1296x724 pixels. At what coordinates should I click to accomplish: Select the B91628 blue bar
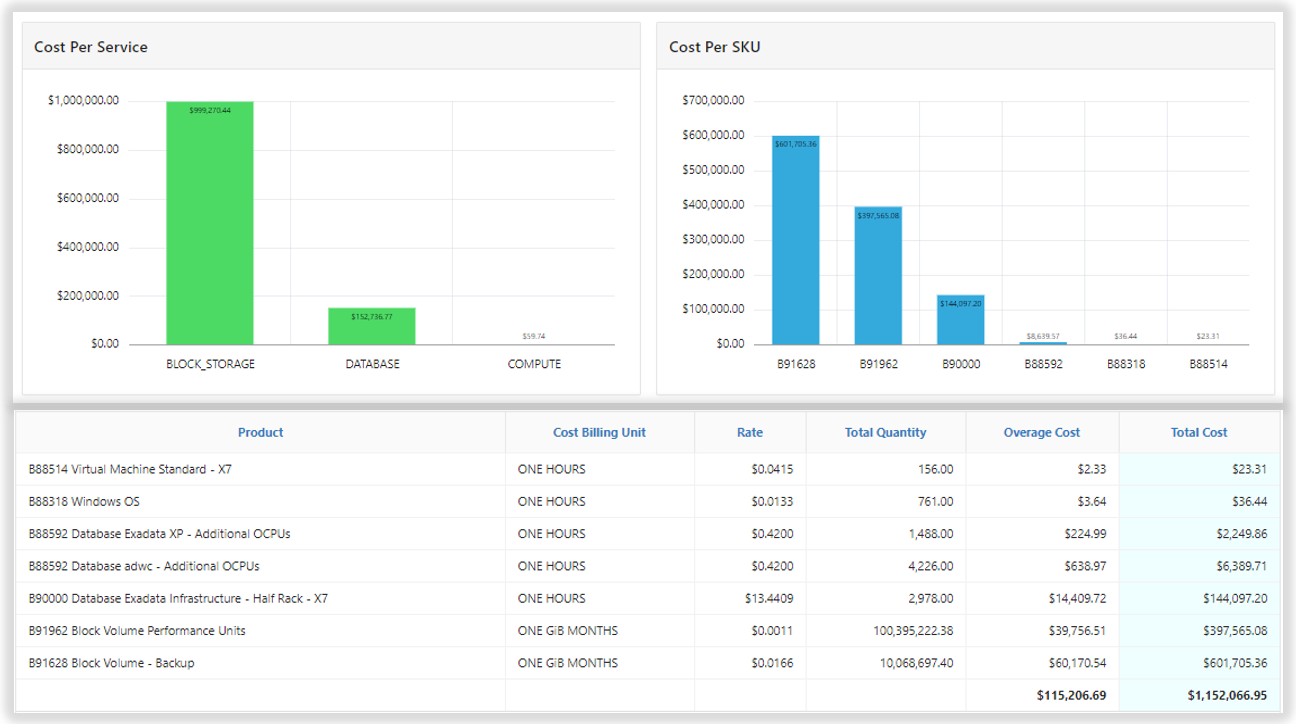(x=796, y=240)
